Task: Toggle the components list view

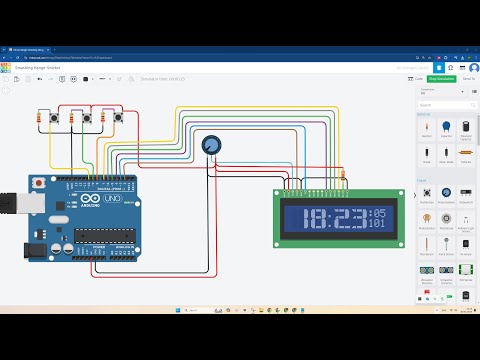Action: click(x=474, y=91)
